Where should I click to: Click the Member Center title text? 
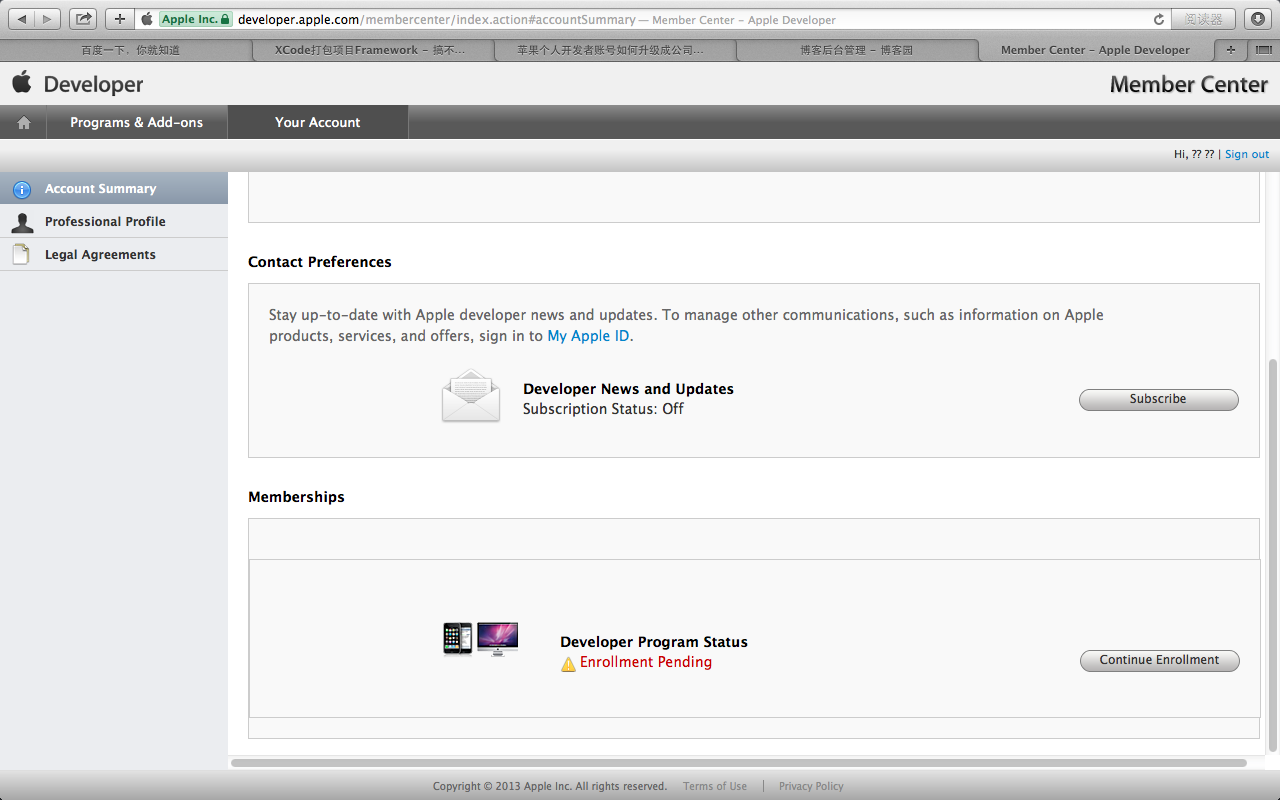[1189, 85]
